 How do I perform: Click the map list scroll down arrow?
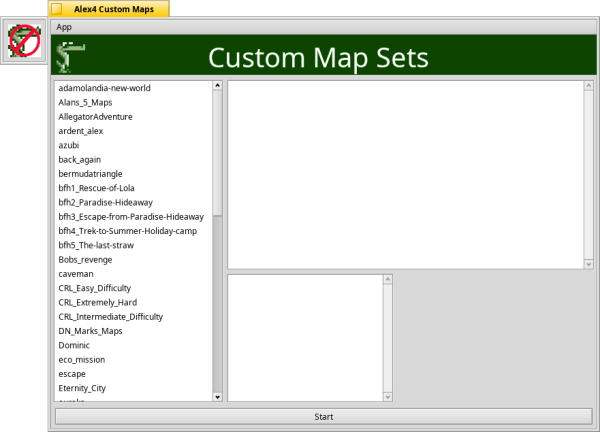click(x=218, y=397)
